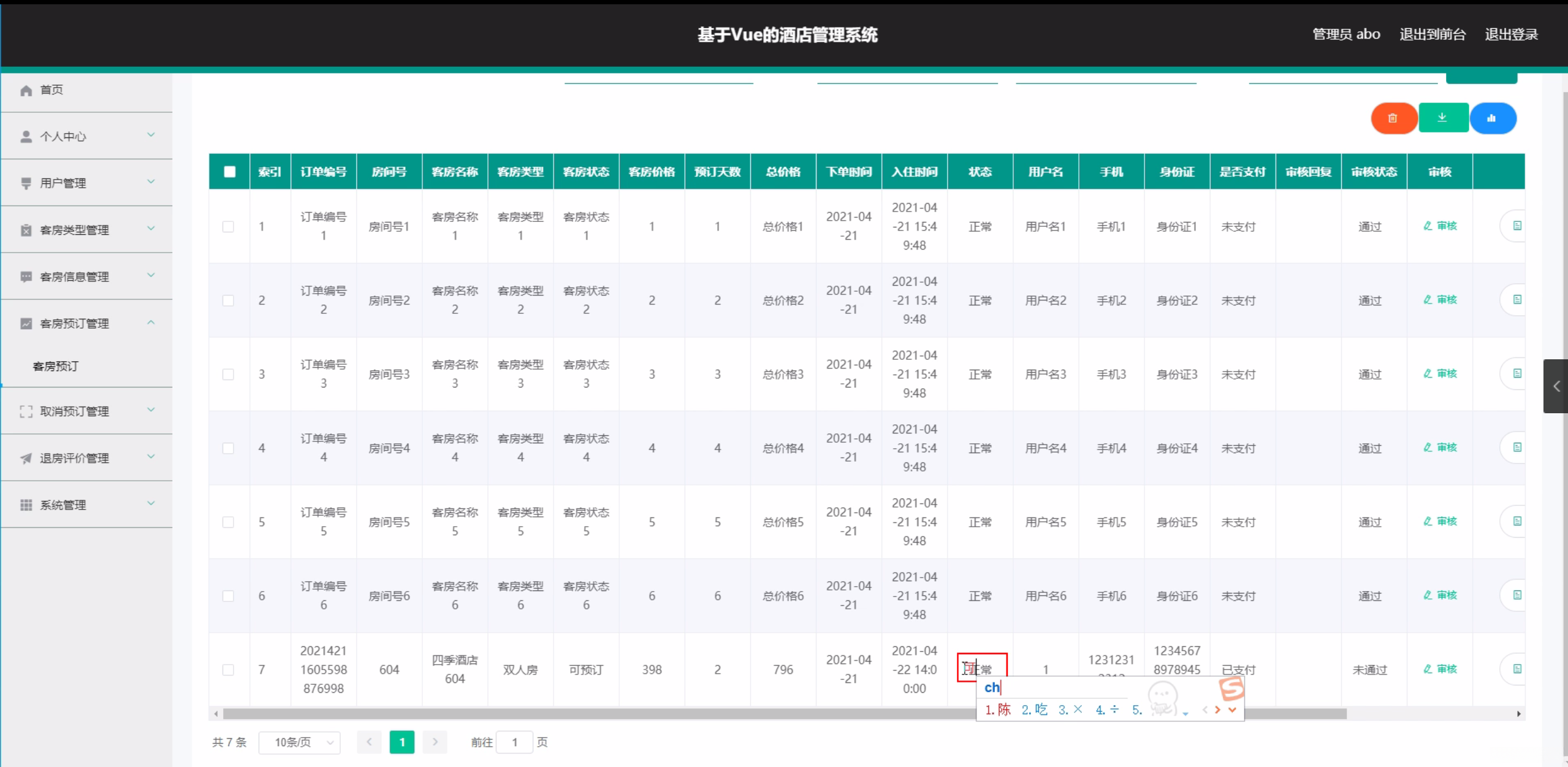Viewport: 1568px width, 767px height.
Task: Toggle the select-all checkbox in table header
Action: (230, 172)
